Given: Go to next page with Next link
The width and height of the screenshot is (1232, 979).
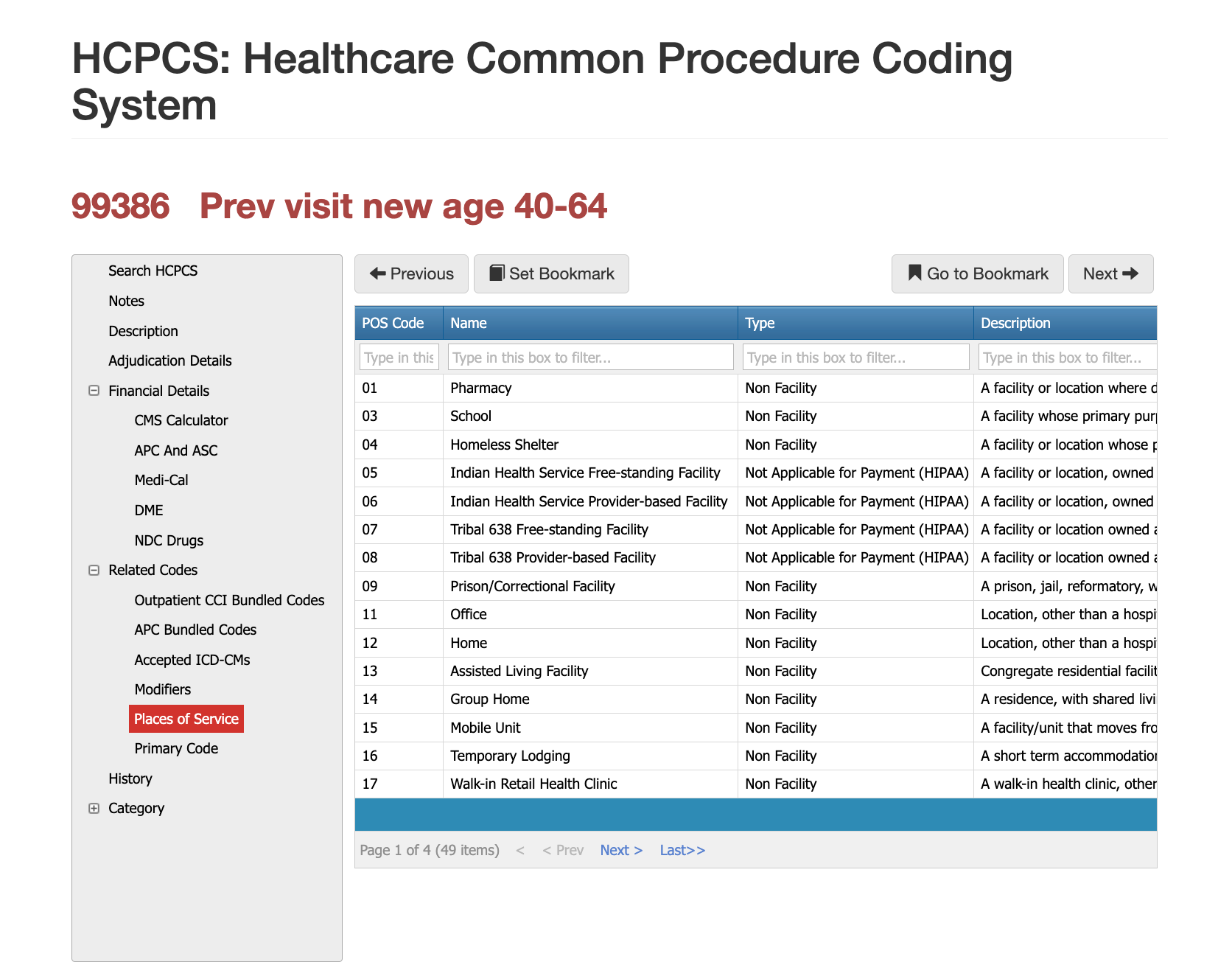Looking at the screenshot, I should 620,850.
